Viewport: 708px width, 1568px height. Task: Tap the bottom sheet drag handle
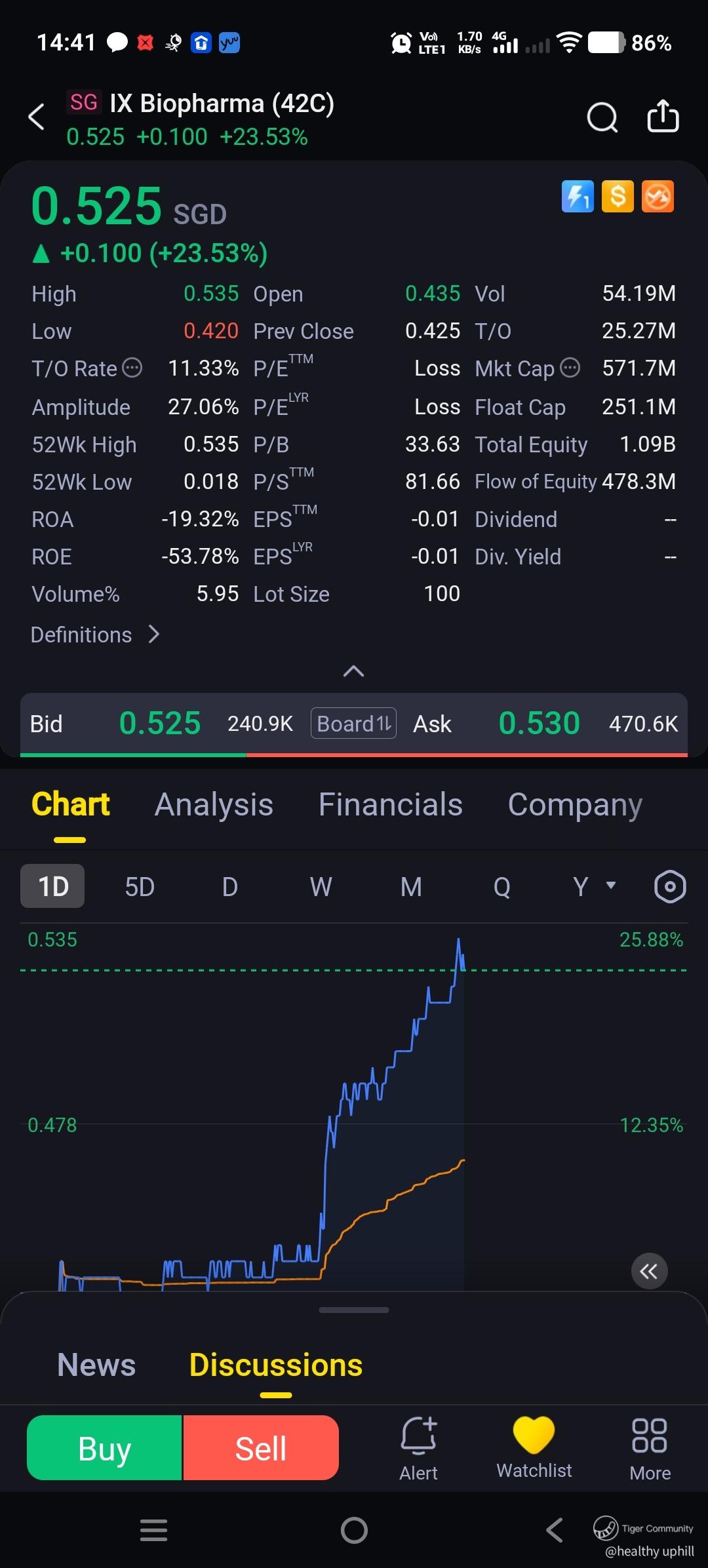[x=354, y=1310]
